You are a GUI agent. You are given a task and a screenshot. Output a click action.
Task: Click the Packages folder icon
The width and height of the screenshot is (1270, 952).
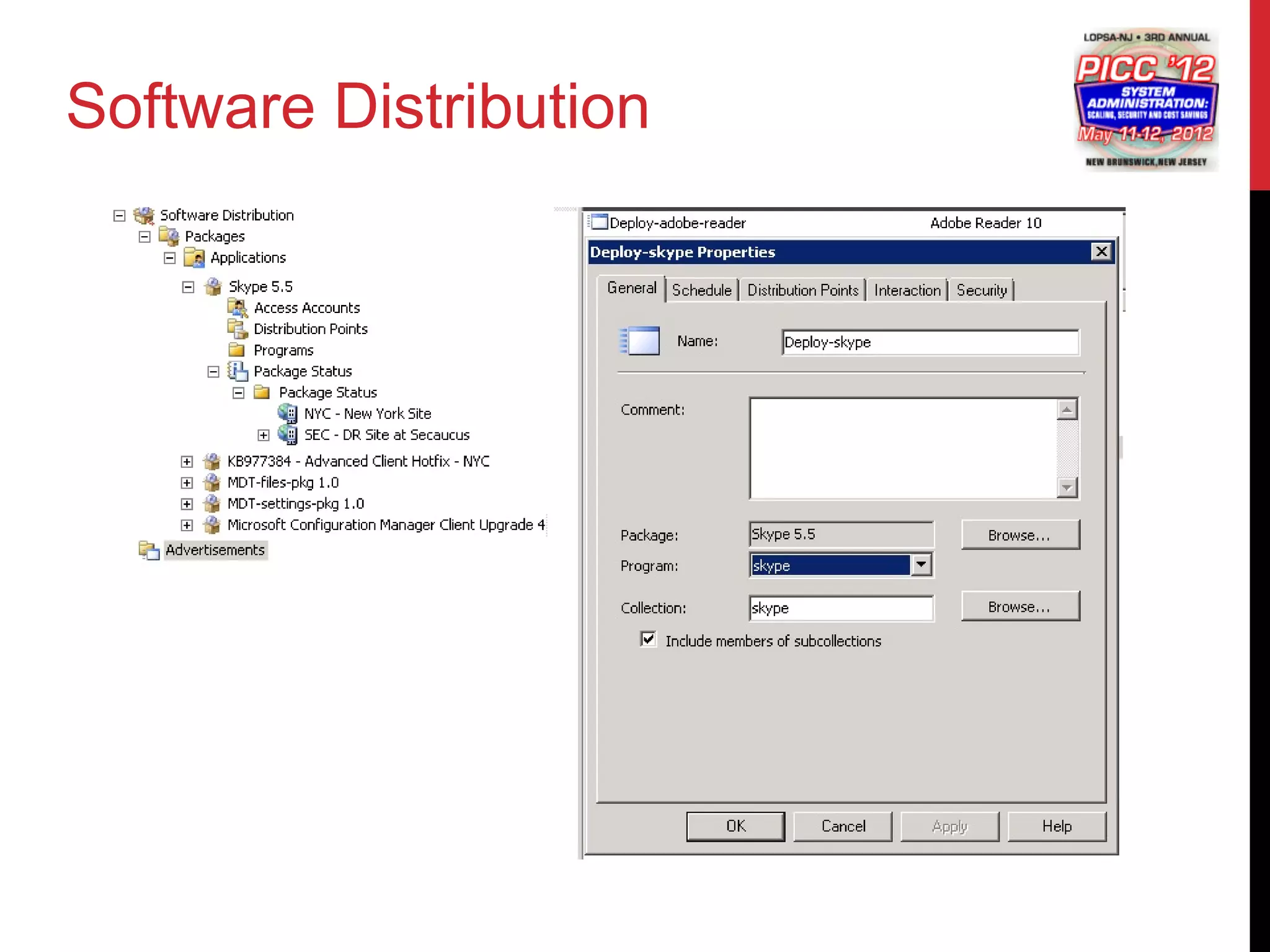(x=169, y=236)
